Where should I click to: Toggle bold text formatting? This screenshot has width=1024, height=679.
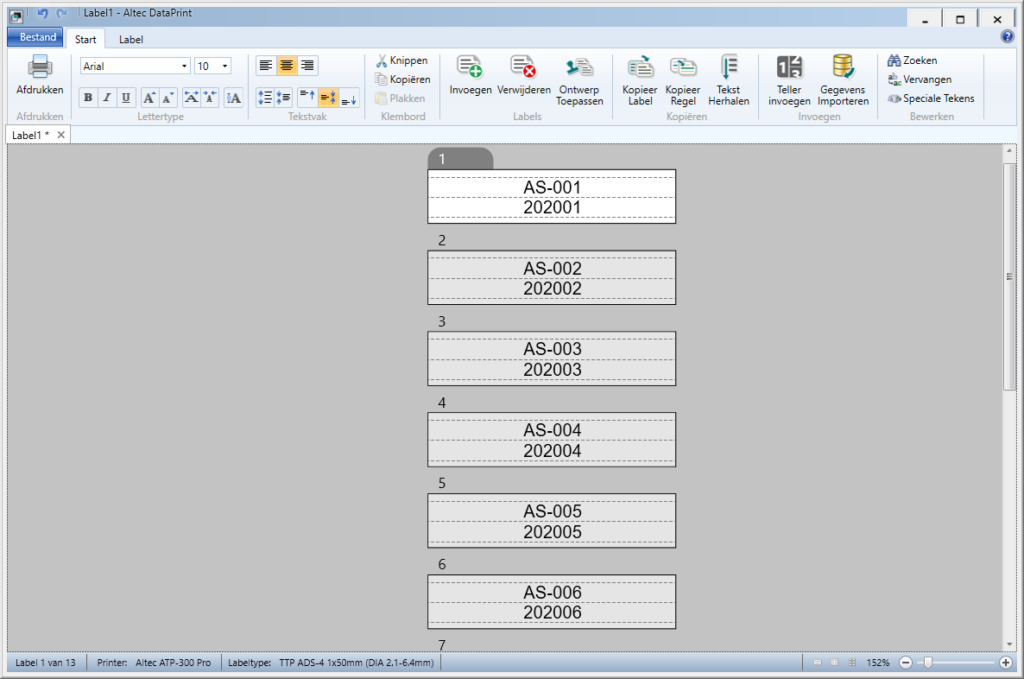coord(88,97)
